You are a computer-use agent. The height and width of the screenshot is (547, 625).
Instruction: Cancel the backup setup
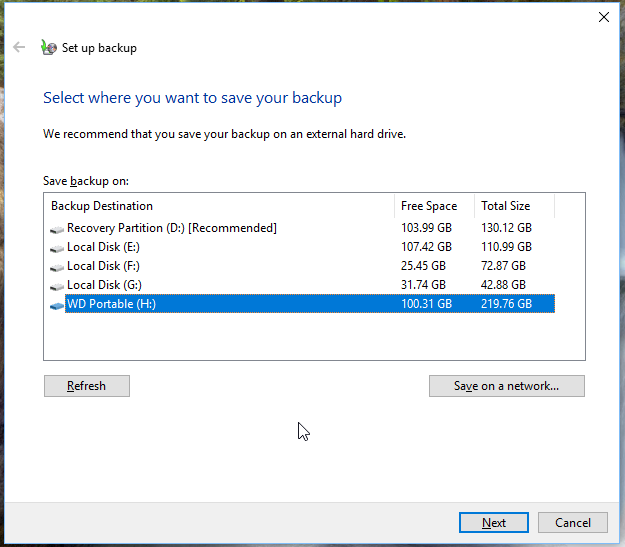pyautogui.click(x=572, y=523)
